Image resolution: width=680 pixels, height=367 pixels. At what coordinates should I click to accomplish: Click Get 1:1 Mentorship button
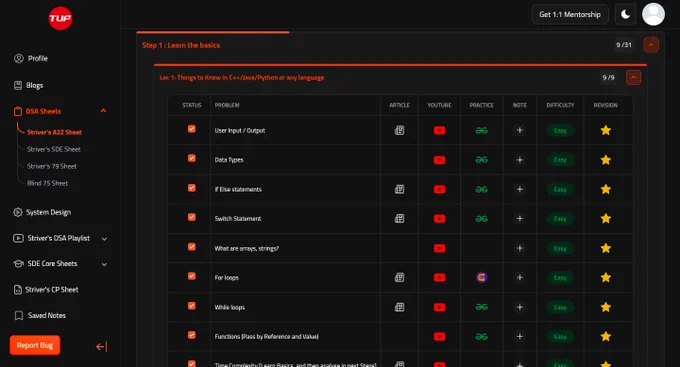tap(570, 14)
